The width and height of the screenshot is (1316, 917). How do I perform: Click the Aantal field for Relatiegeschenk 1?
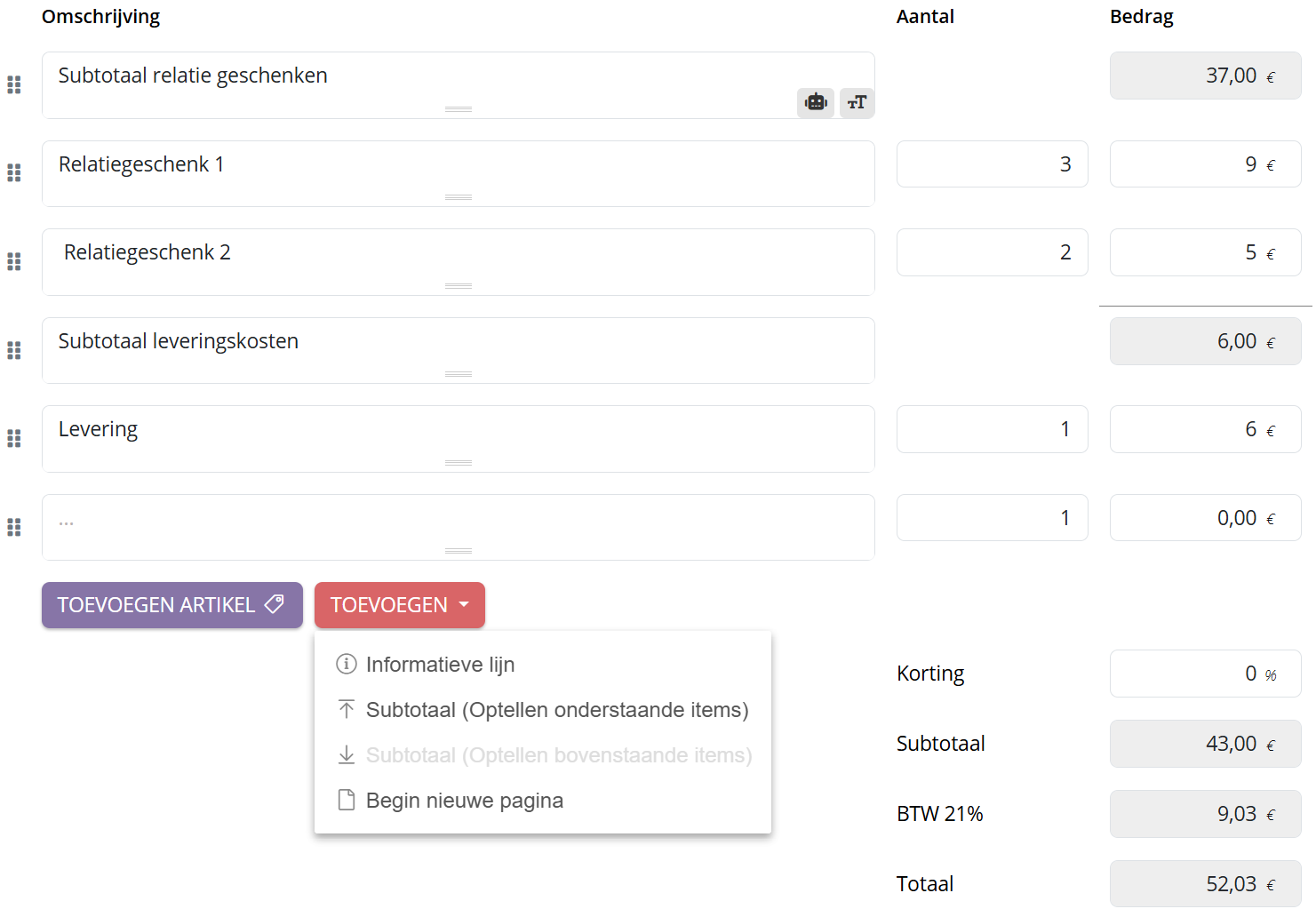(992, 164)
